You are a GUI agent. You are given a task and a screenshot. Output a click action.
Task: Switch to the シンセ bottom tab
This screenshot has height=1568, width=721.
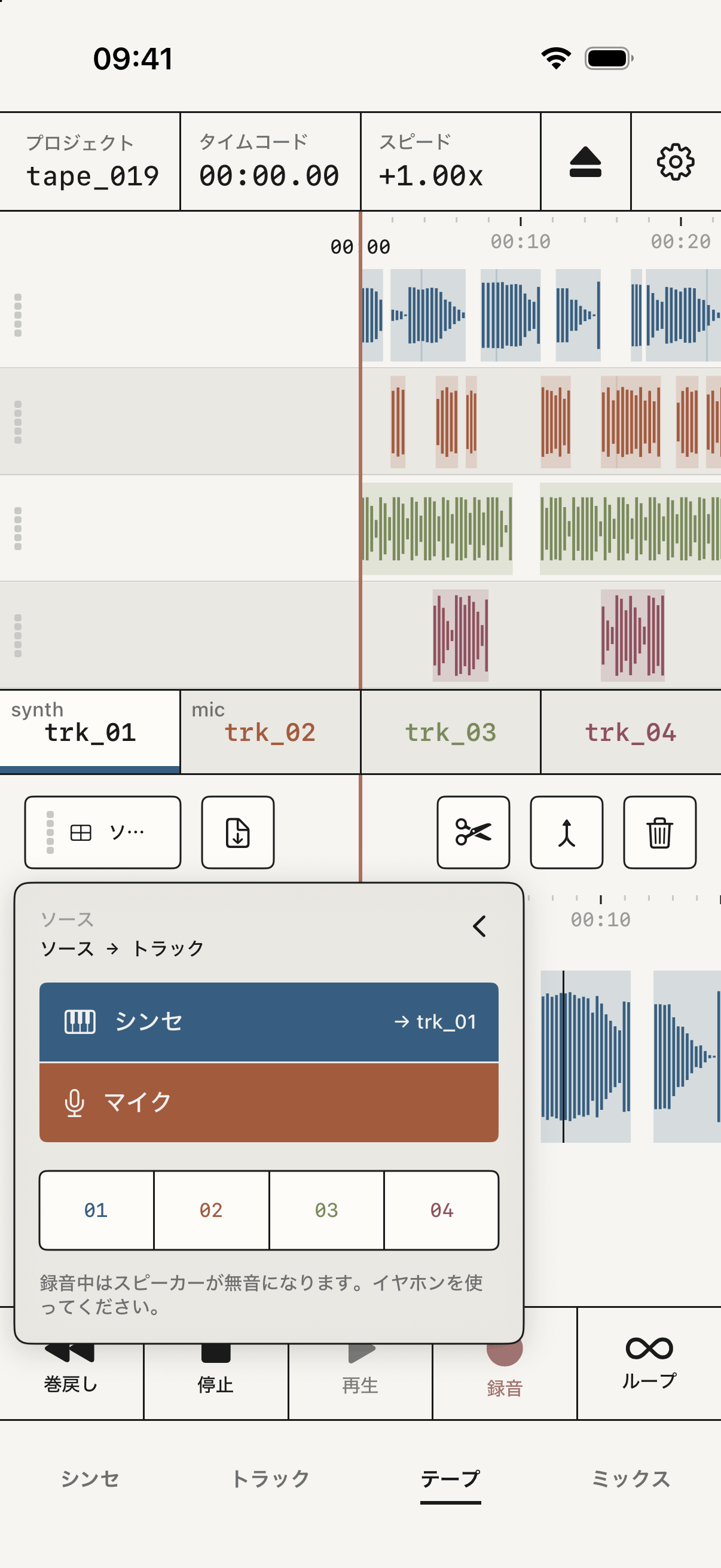tap(90, 1478)
